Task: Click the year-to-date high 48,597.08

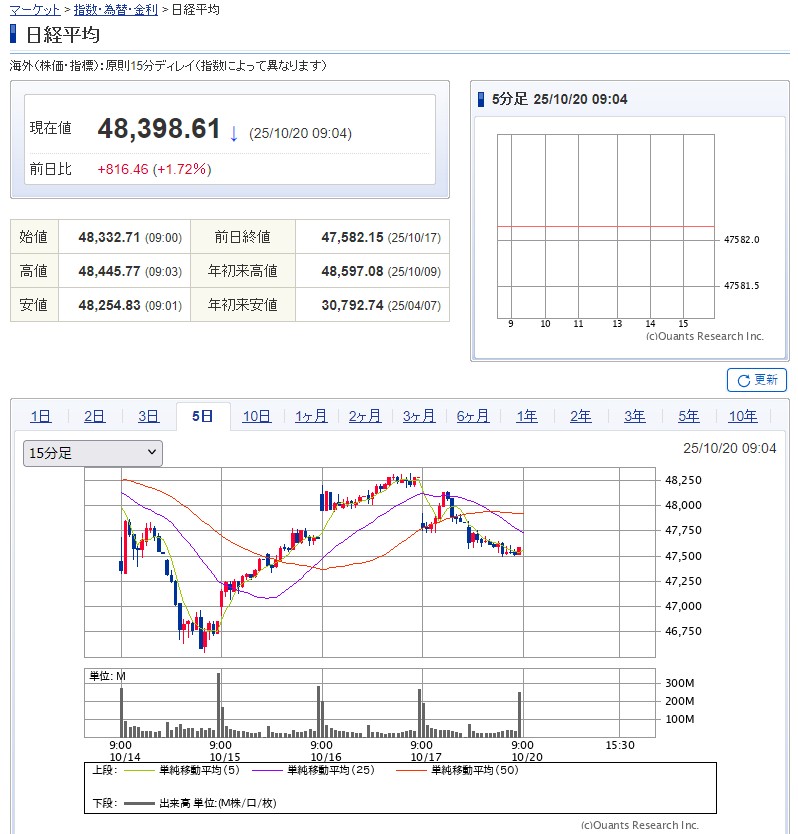Action: click(x=352, y=271)
